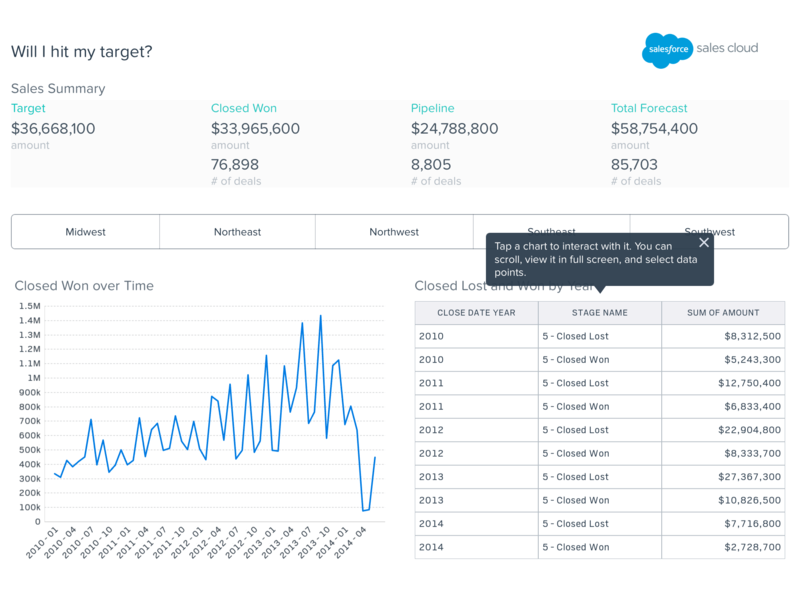Click the 76,898 deals count
Image resolution: width=800 pixels, height=600 pixels.
click(235, 164)
